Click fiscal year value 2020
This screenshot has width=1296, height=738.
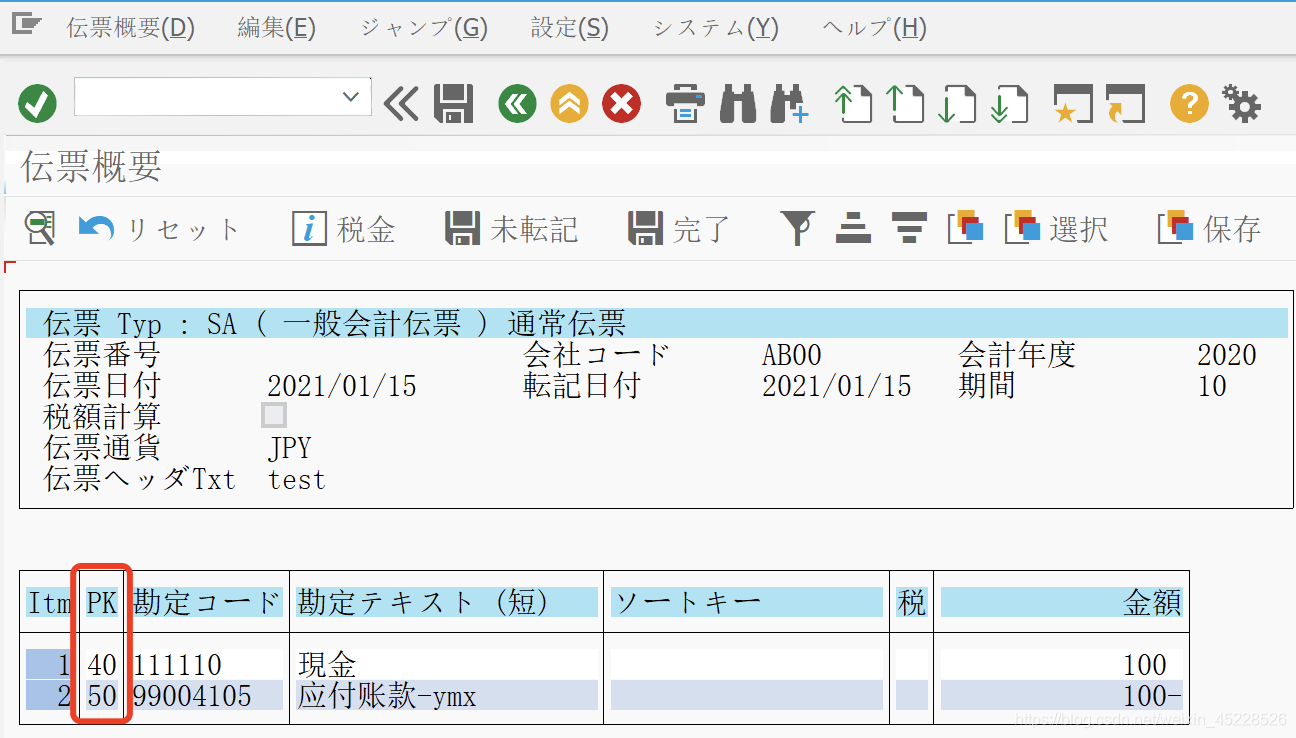point(1227,355)
